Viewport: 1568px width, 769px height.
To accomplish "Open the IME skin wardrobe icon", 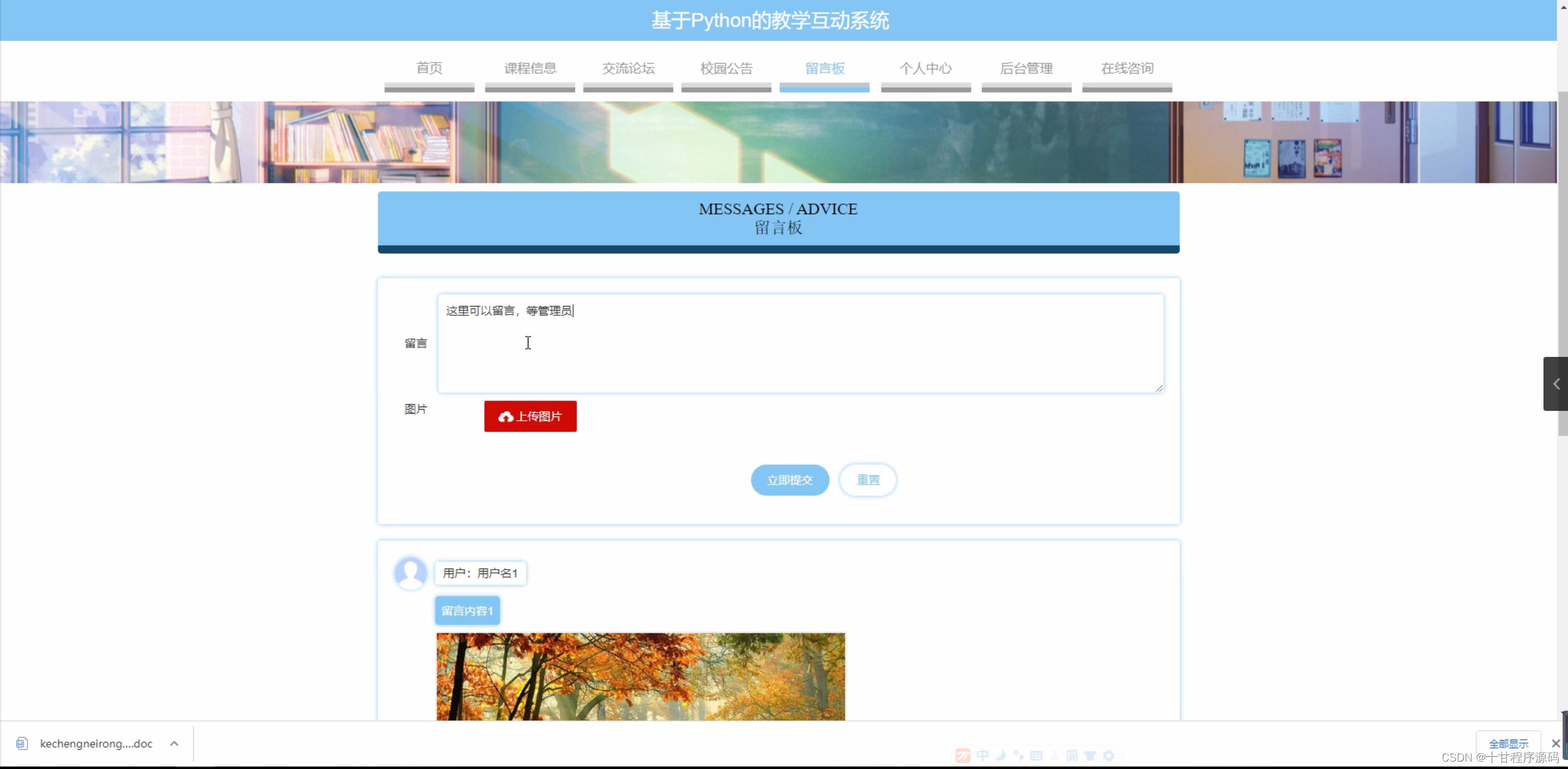I will (1090, 756).
